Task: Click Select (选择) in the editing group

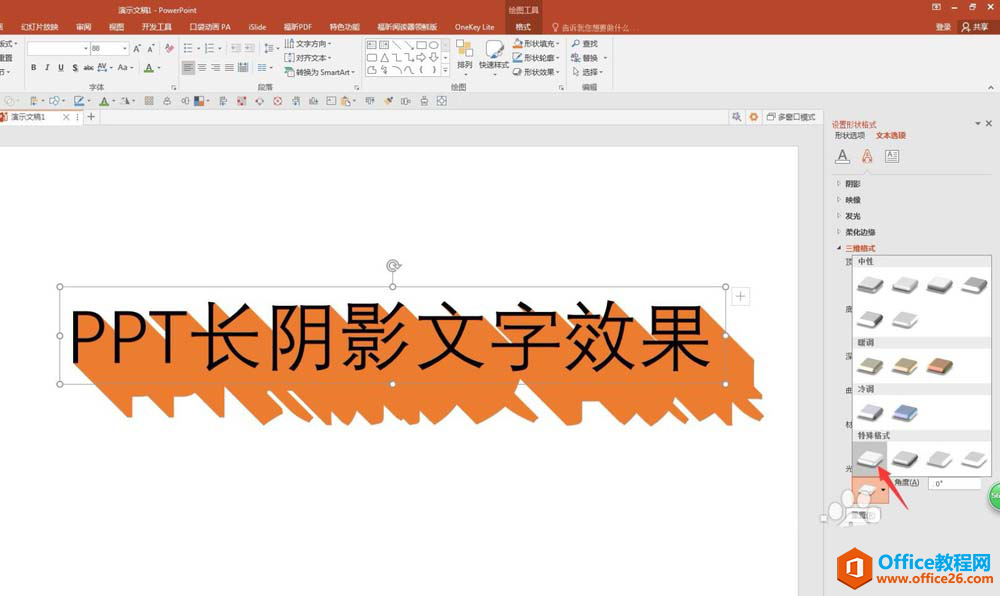Action: click(587, 72)
